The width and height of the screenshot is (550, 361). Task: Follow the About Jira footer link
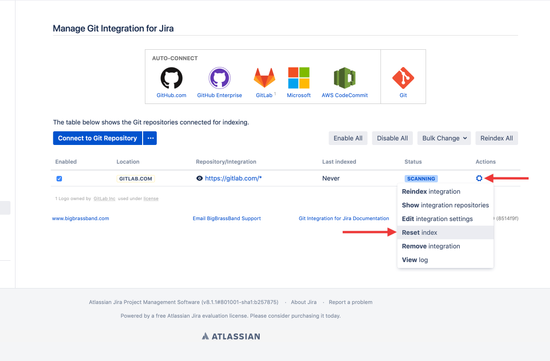click(304, 302)
